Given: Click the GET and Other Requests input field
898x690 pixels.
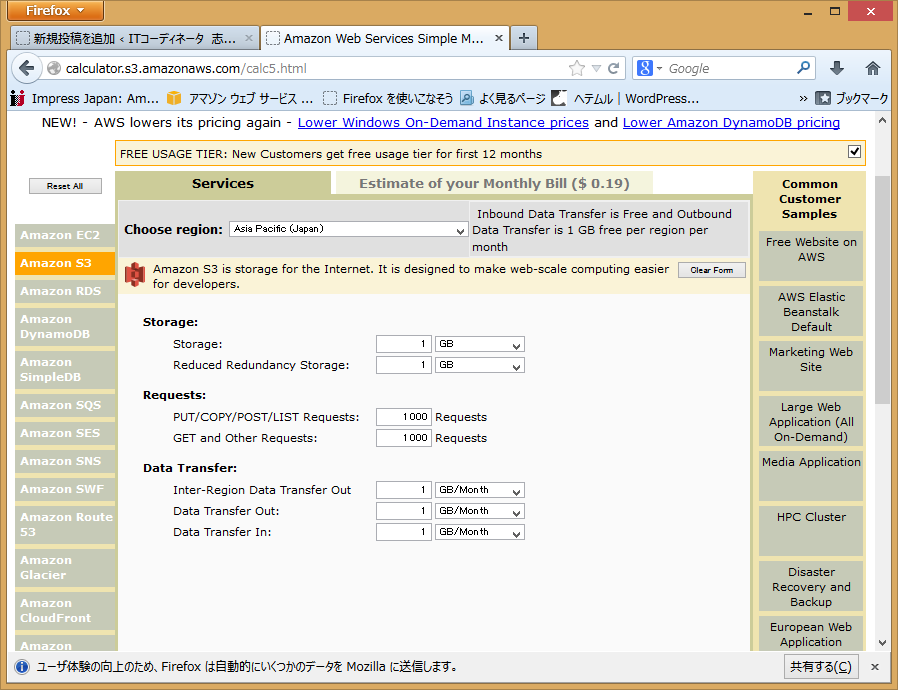Looking at the screenshot, I should pos(404,438).
